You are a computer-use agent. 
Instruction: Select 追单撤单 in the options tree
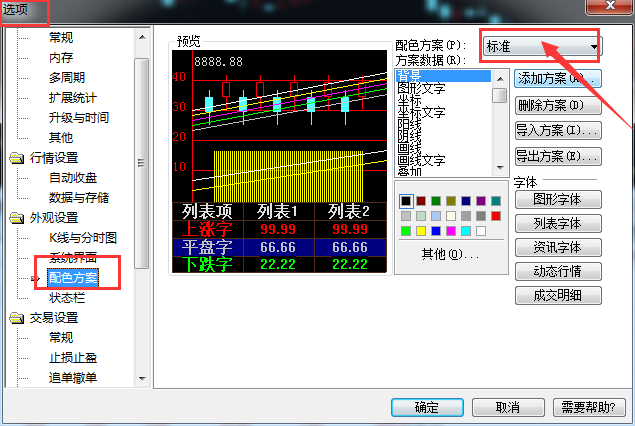click(73, 378)
